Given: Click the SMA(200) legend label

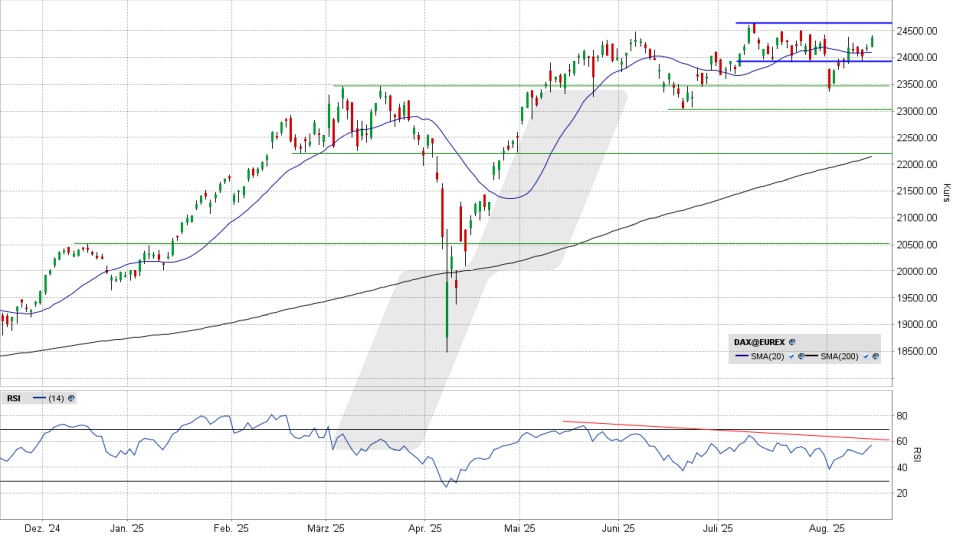Looking at the screenshot, I should point(839,356).
